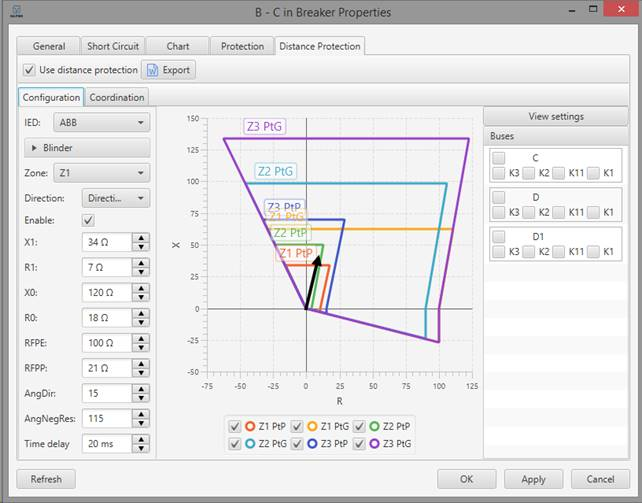Click the Z3 PtG purple legend circle
The width and height of the screenshot is (642, 503).
tap(374, 443)
